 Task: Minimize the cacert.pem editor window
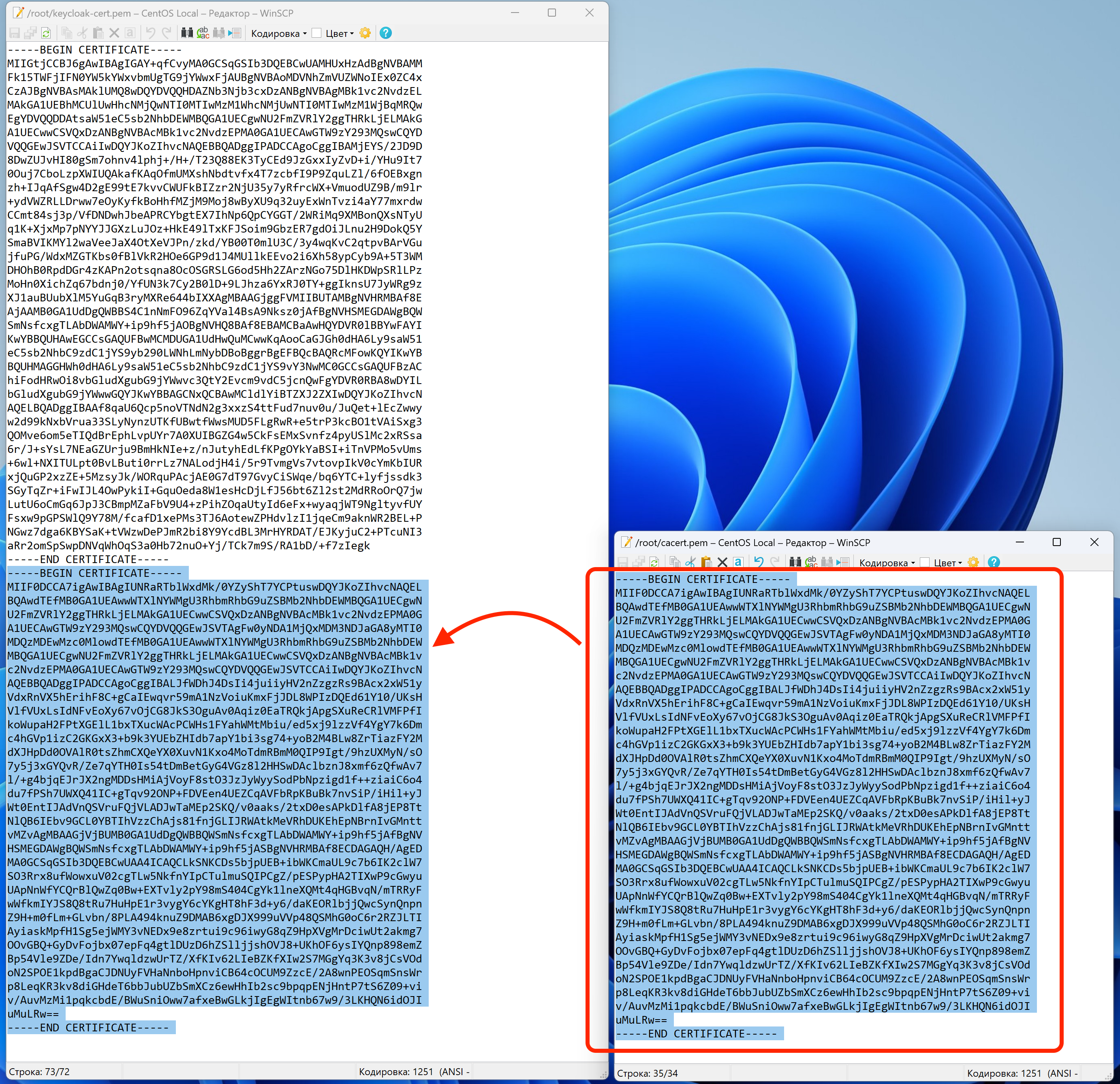1020,542
